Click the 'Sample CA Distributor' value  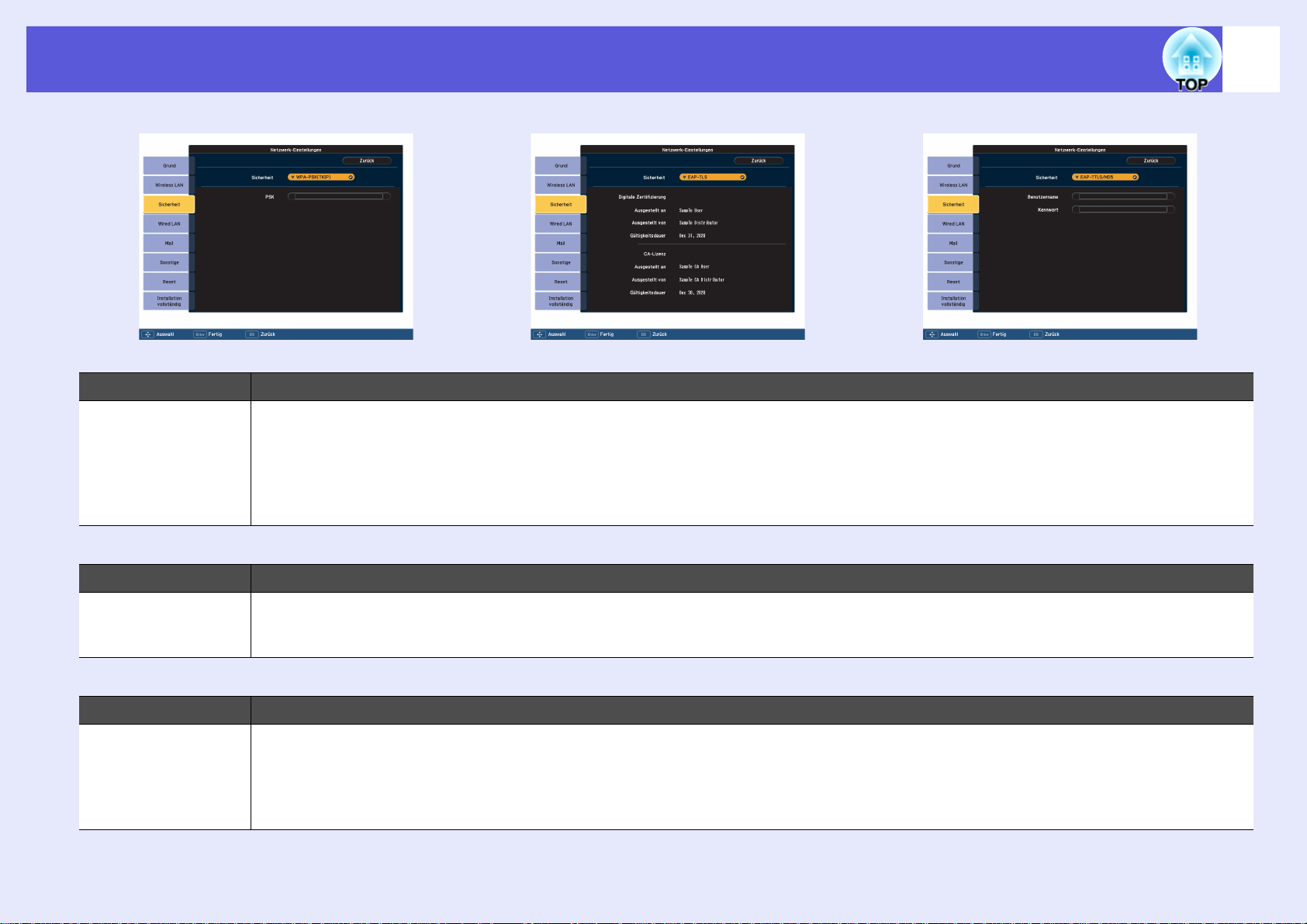coord(702,279)
